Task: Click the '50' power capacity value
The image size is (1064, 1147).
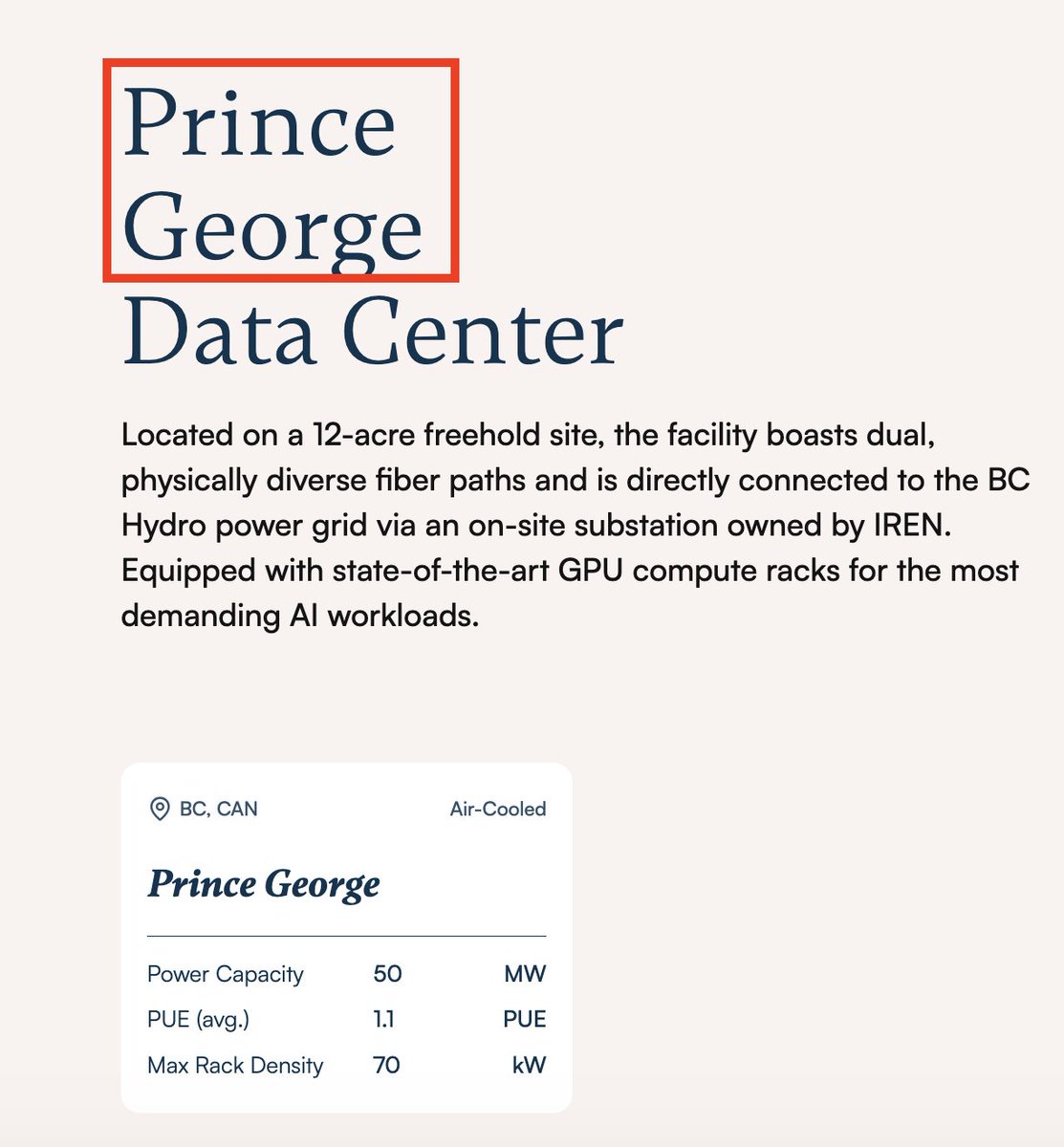Action: pos(387,974)
